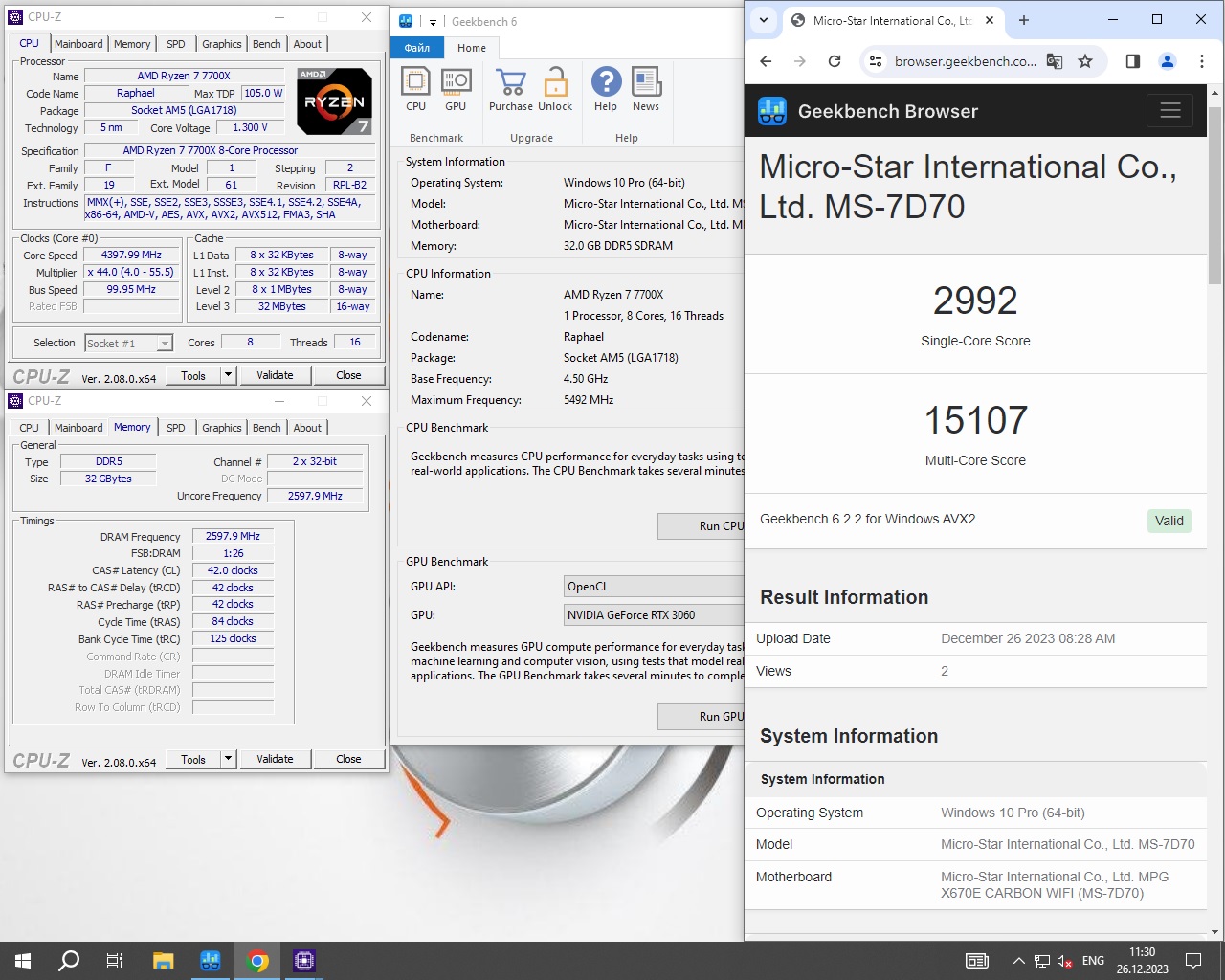The image size is (1225, 980).
Task: Expand Tools dropdown arrow in bottom CPU-Z window
Action: pos(228,759)
